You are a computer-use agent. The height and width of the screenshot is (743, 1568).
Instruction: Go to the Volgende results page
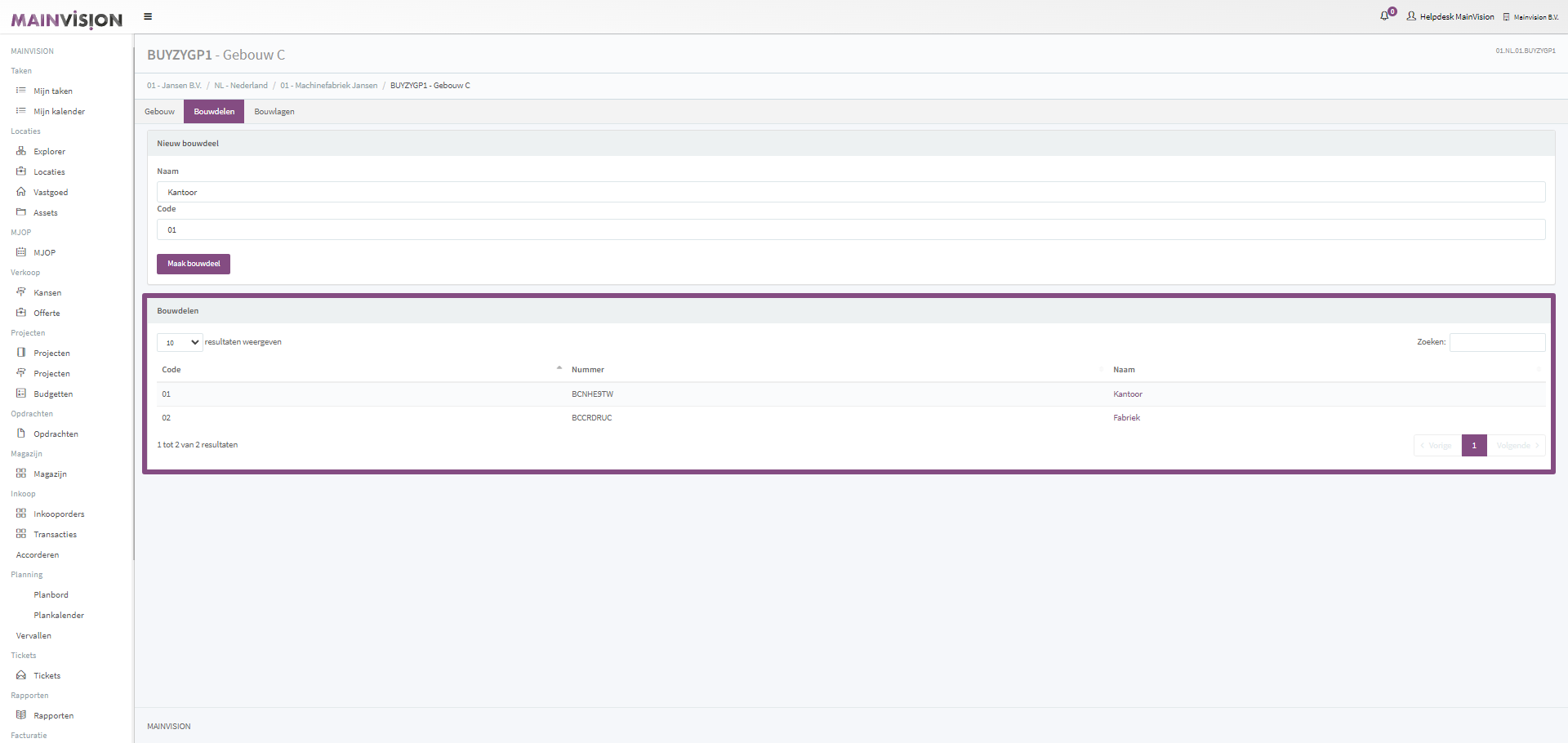[x=1517, y=446]
